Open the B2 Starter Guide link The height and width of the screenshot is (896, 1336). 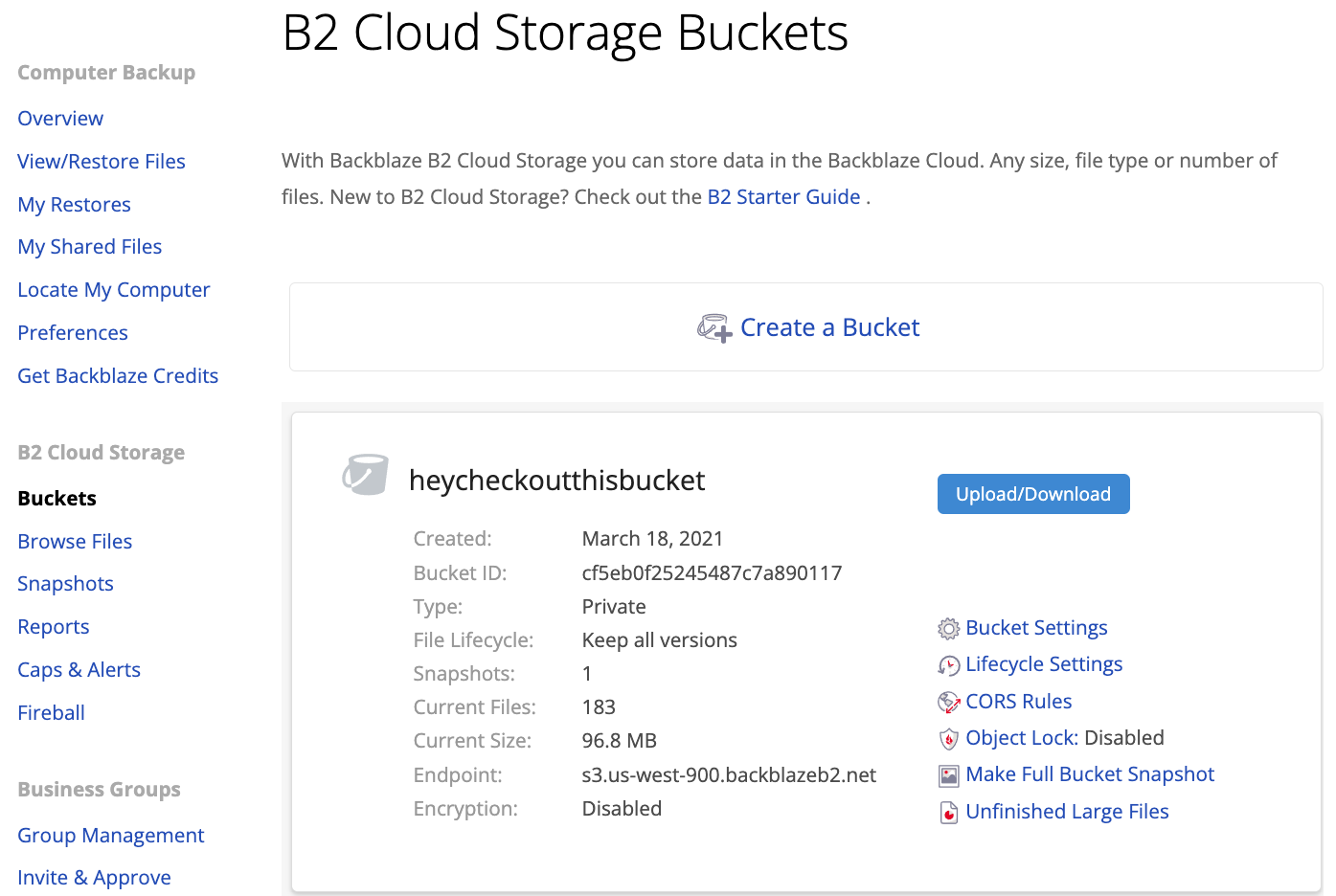783,197
